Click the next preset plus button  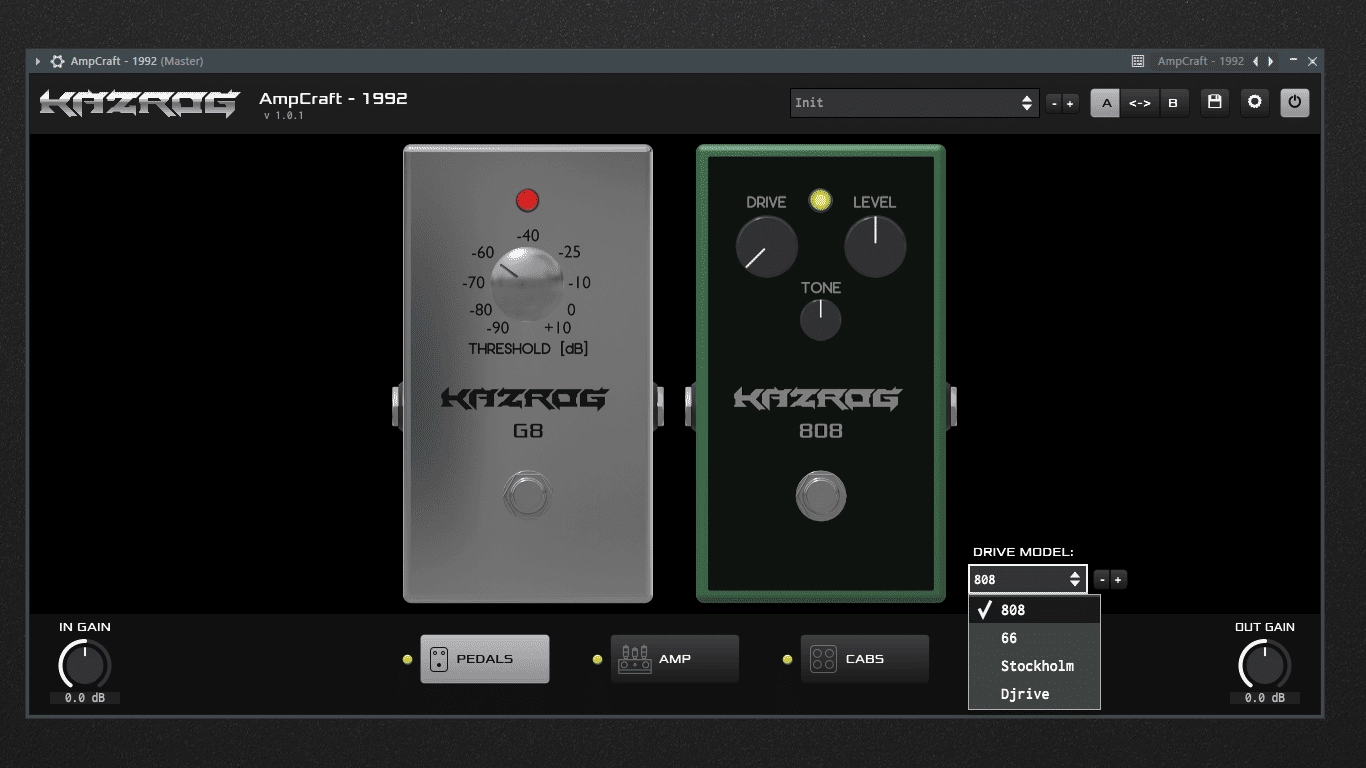1070,103
